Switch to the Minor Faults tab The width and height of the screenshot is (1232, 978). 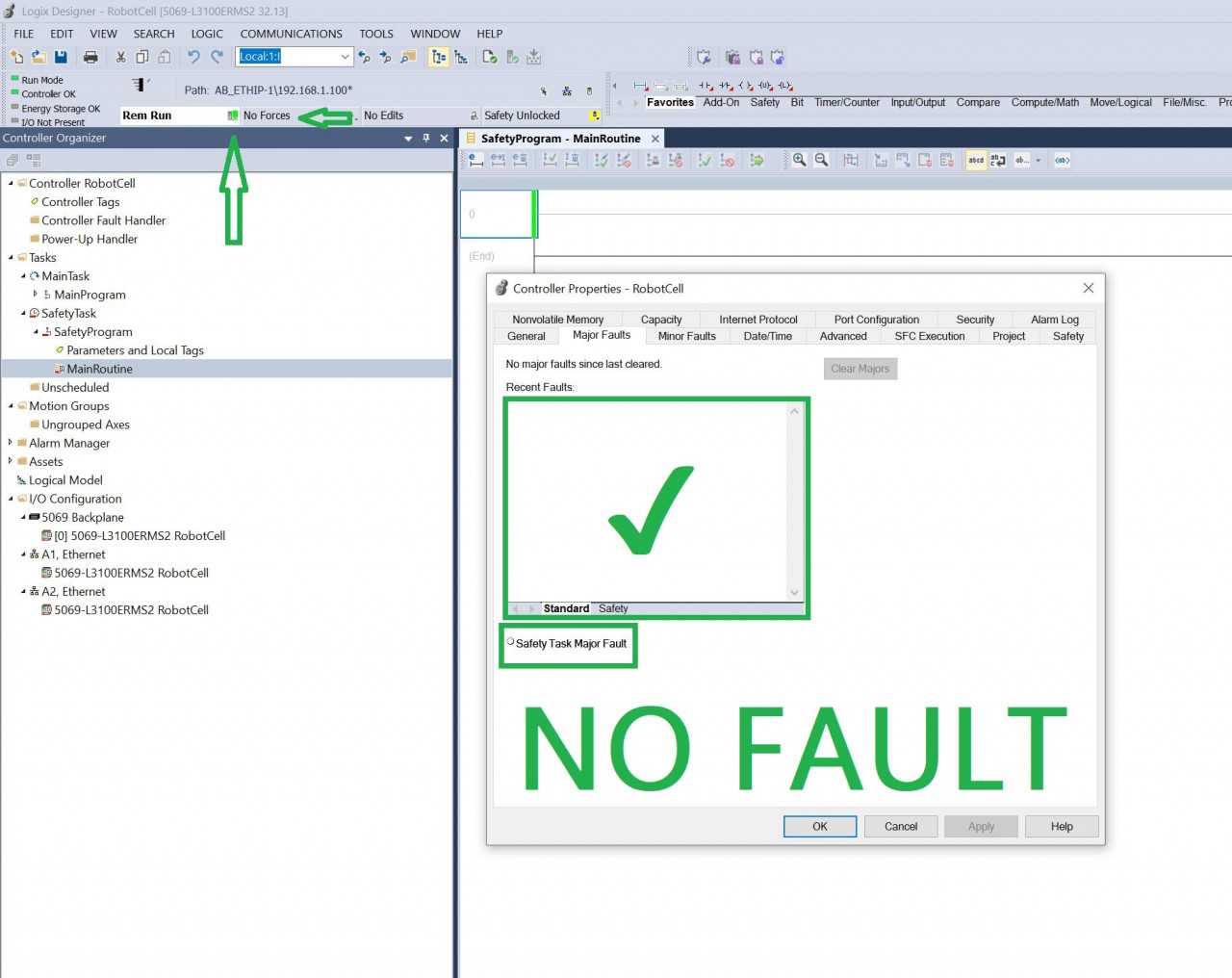(687, 336)
